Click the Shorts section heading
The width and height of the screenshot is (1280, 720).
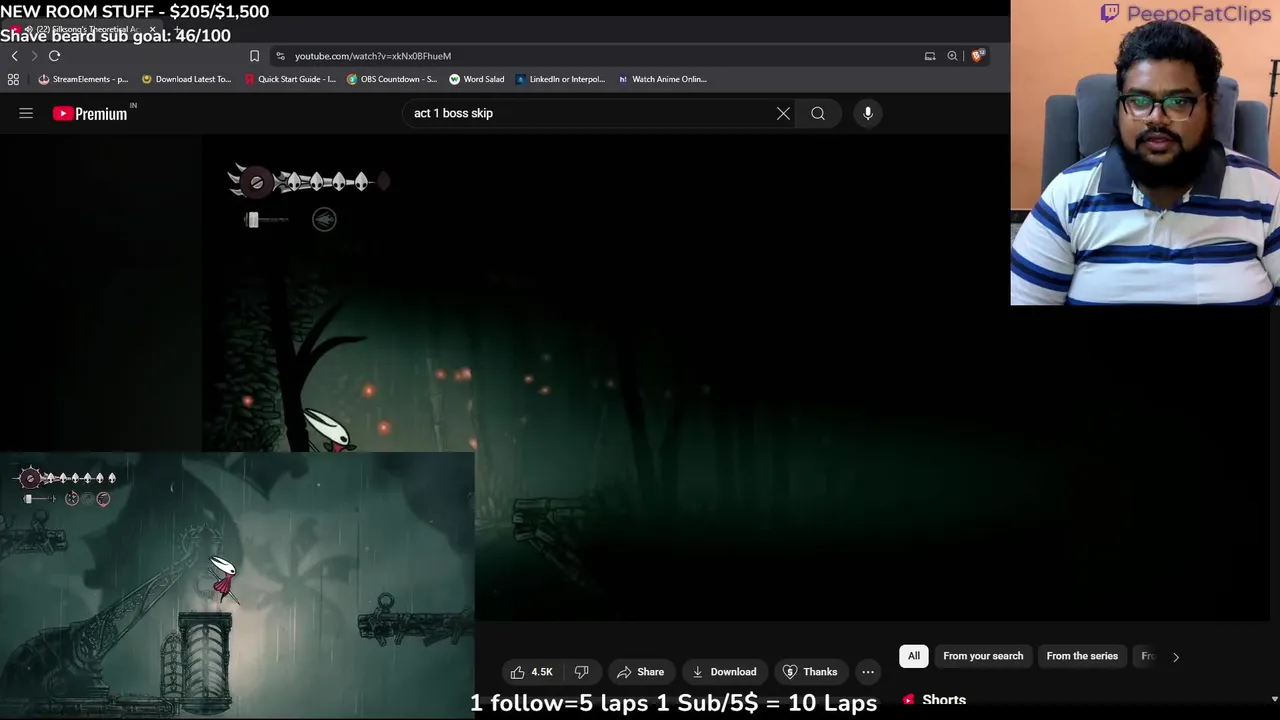click(x=944, y=700)
